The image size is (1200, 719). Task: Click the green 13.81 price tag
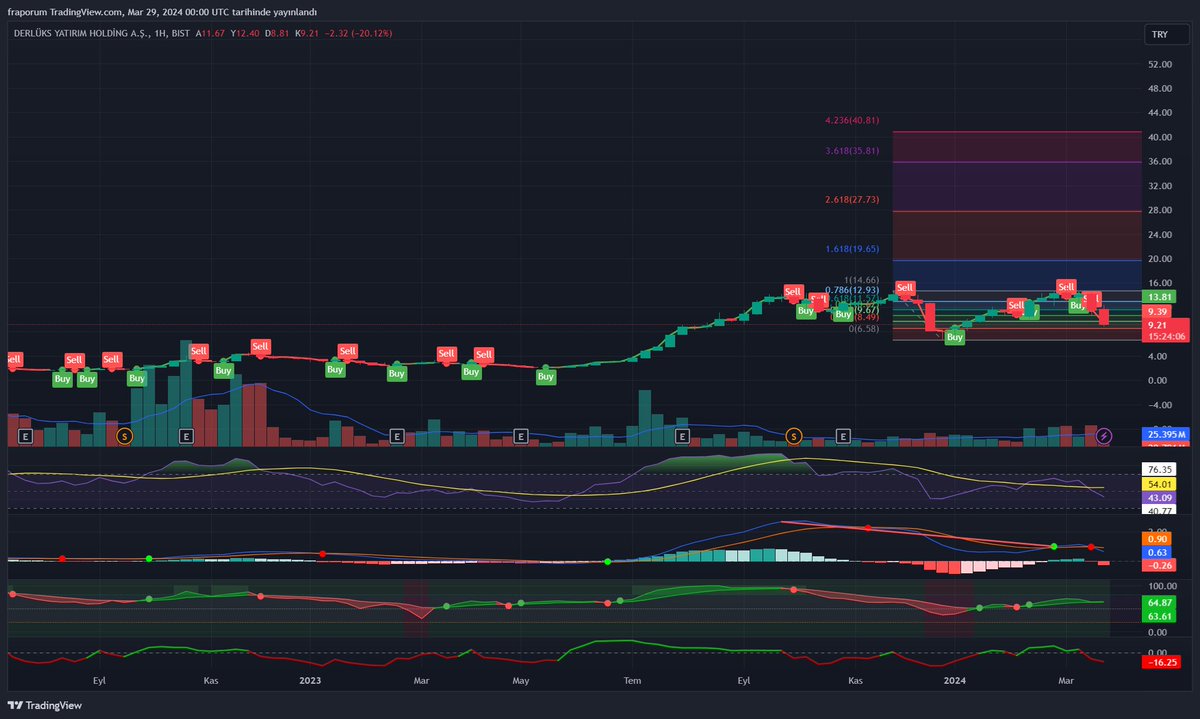[x=1160, y=297]
